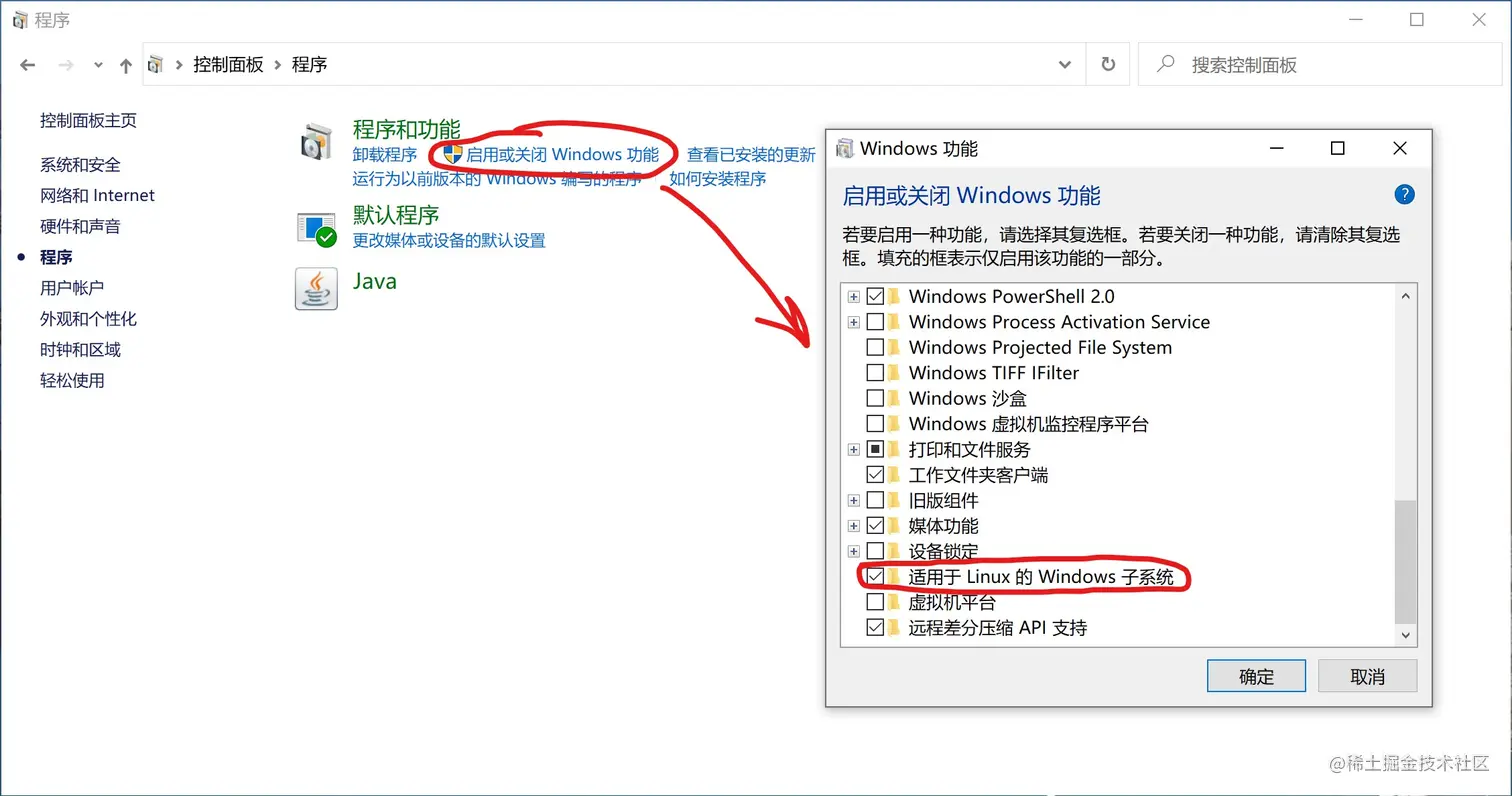
Task: Go up one level with Up arrow
Action: [125, 65]
